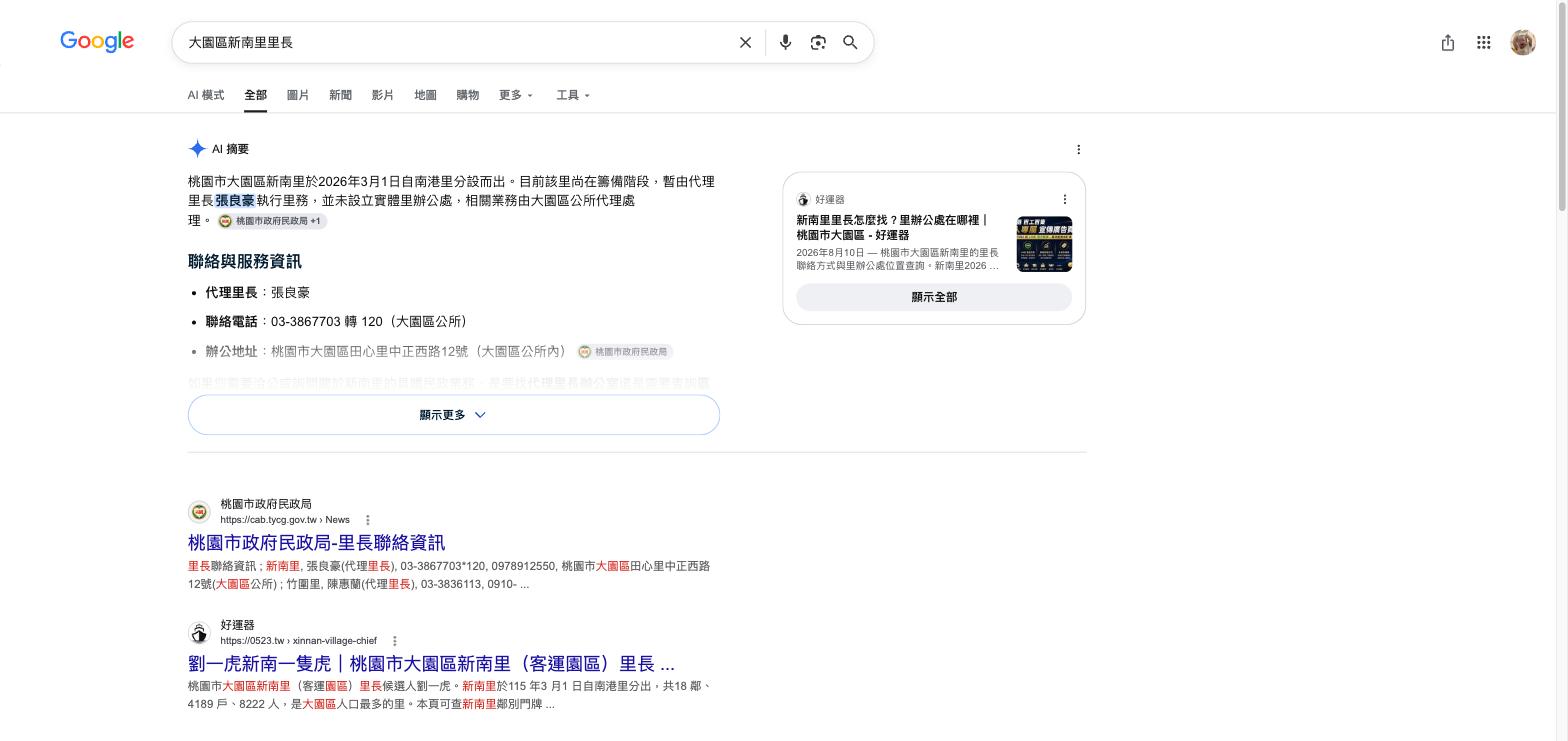Open the 工具 dropdown

pos(573,95)
